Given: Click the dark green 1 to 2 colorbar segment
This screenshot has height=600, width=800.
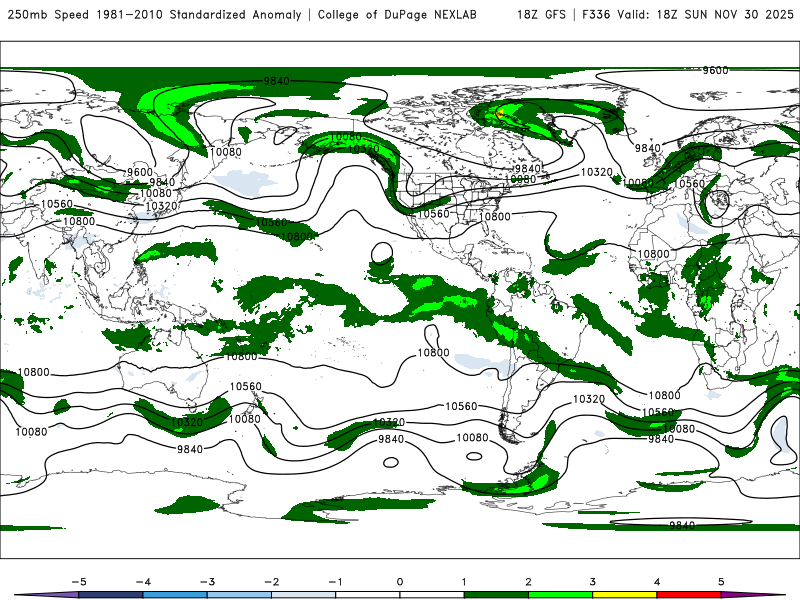Looking at the screenshot, I should (x=496, y=595).
